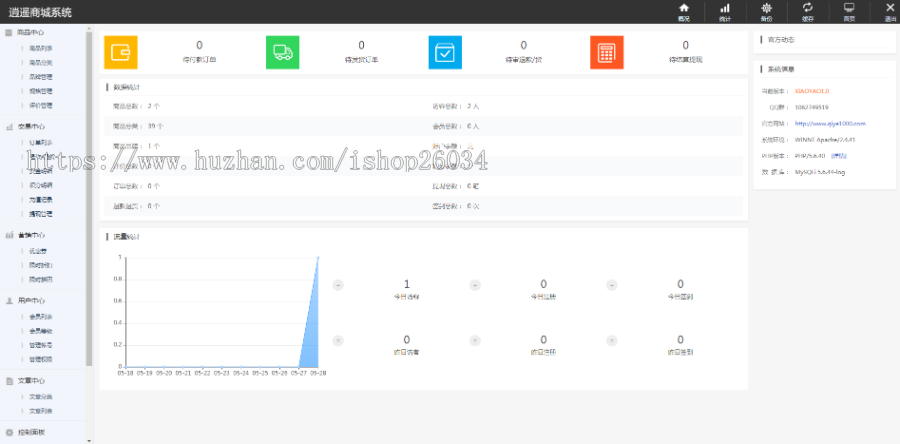
Task: Click the yellow wallet pending-payment icon
Action: [x=121, y=52]
